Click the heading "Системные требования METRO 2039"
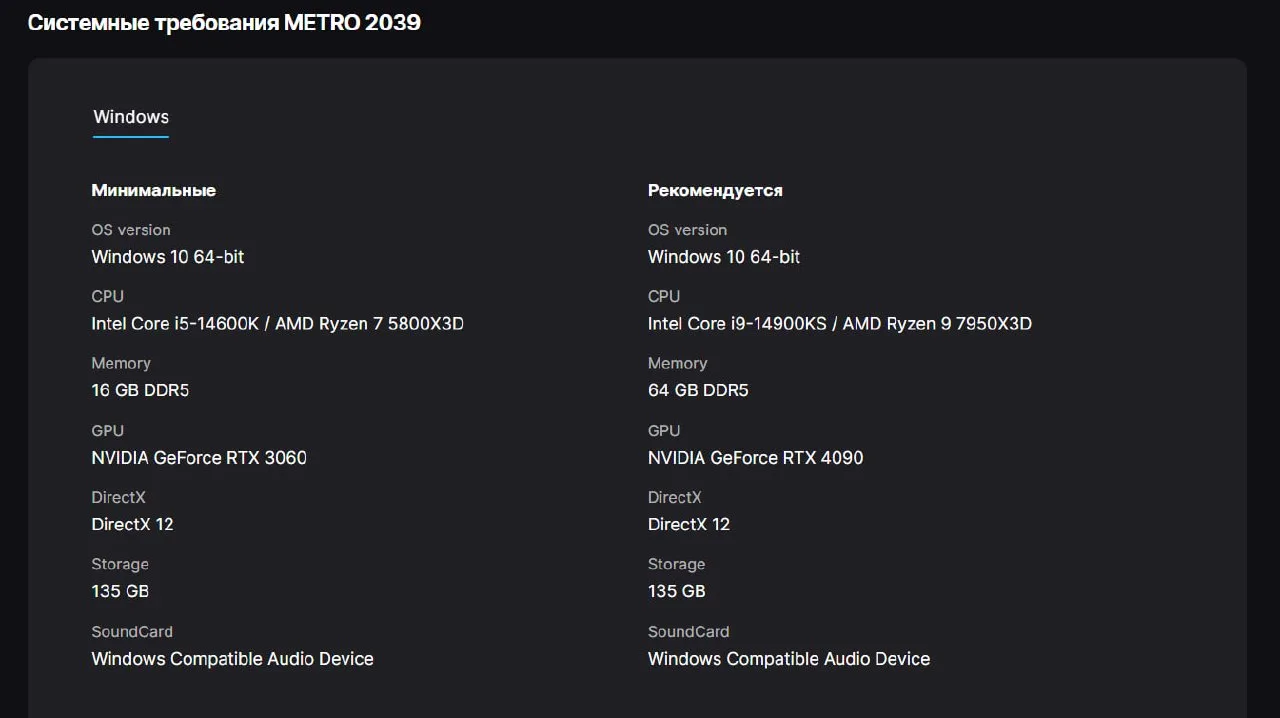Screen dimensions: 1280x718 click(x=224, y=22)
